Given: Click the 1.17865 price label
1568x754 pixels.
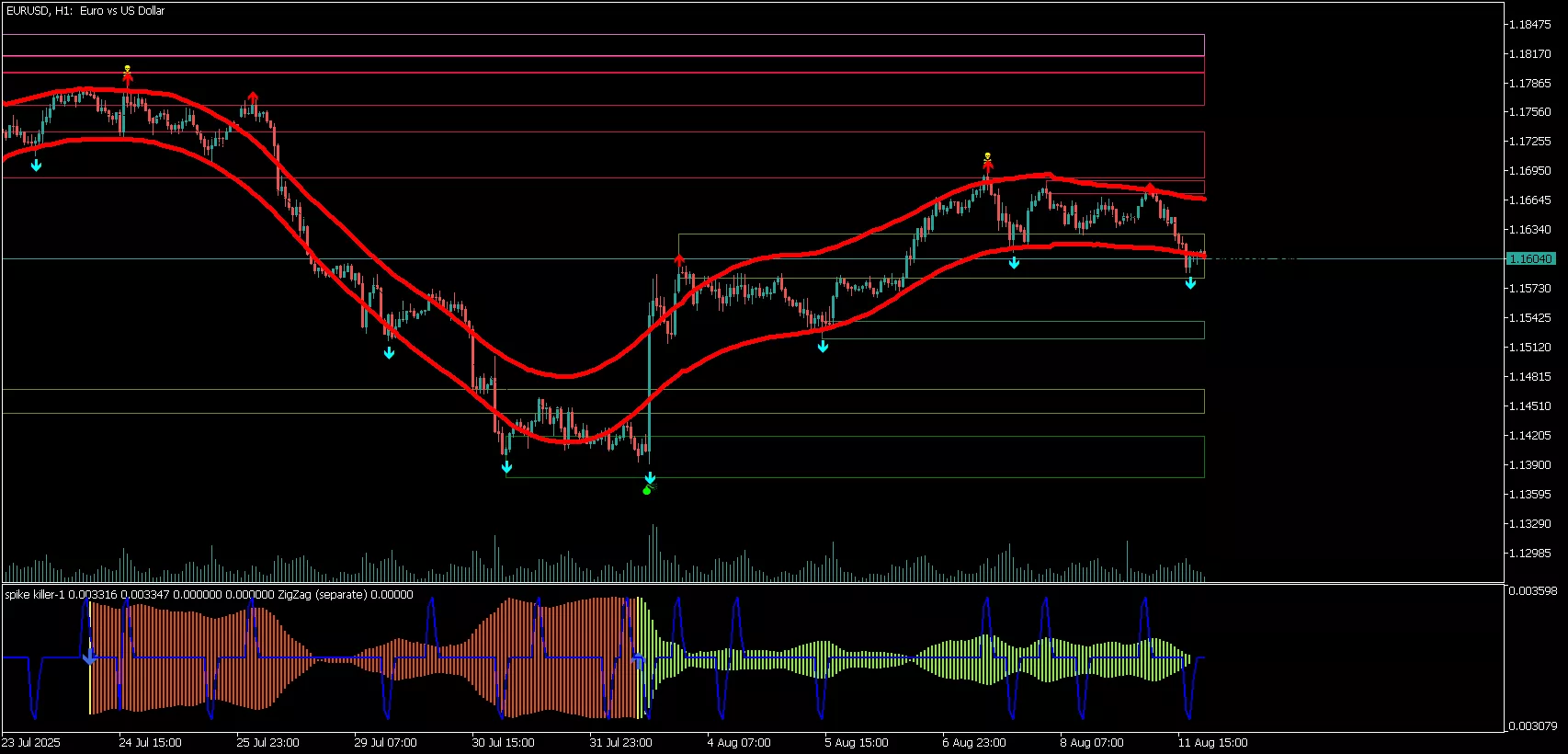Looking at the screenshot, I should tap(1530, 83).
